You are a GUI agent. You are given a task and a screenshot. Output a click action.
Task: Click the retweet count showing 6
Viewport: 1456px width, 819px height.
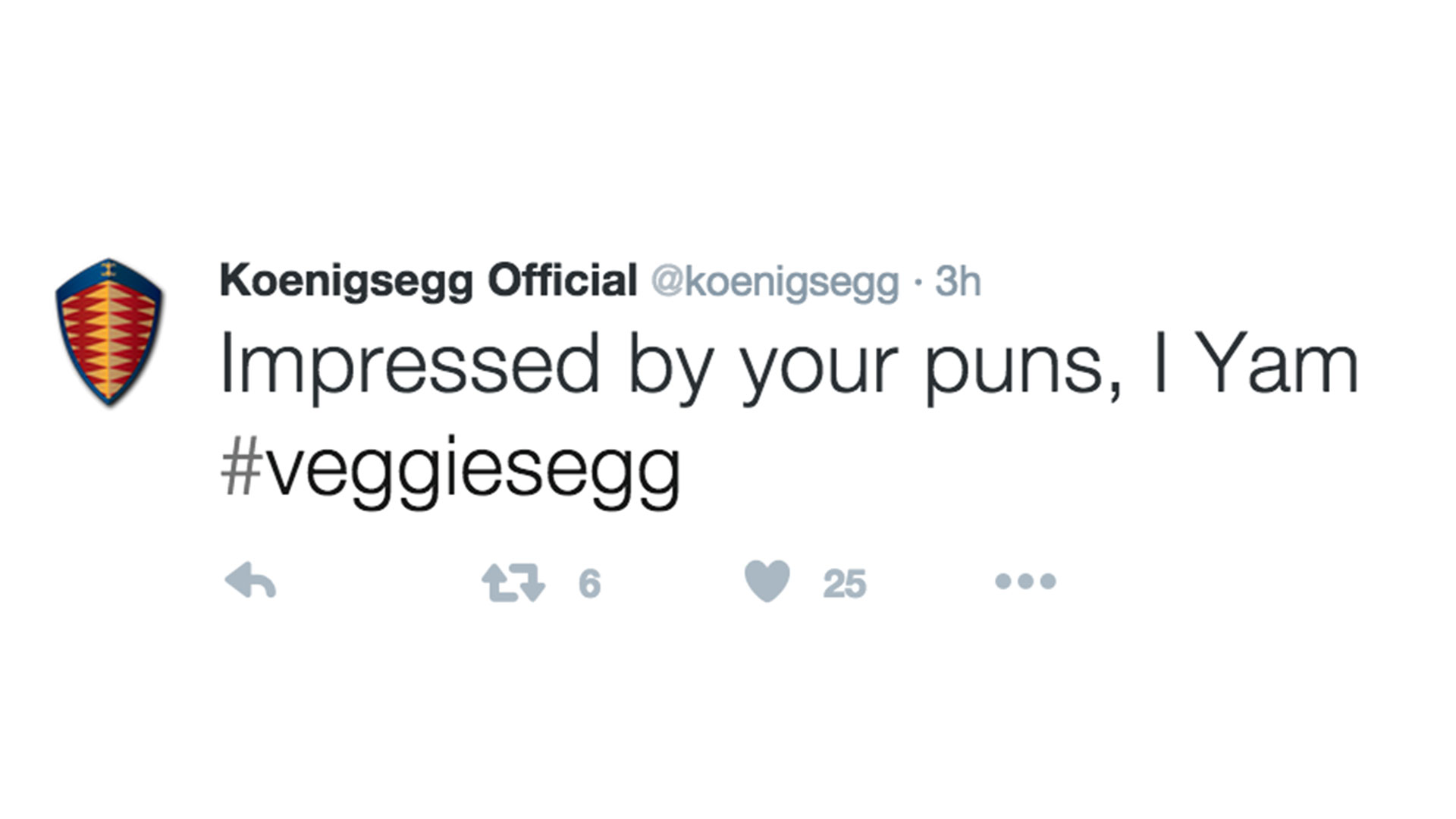coord(589,584)
